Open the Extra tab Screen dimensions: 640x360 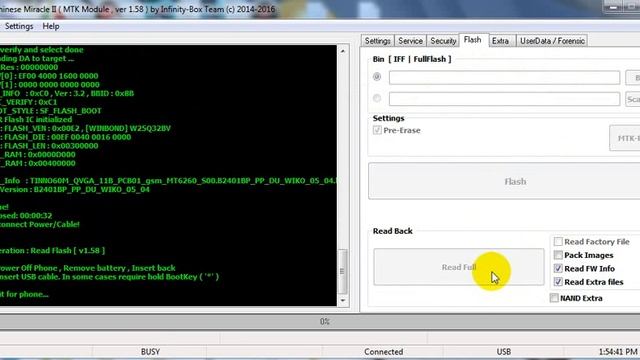point(500,41)
